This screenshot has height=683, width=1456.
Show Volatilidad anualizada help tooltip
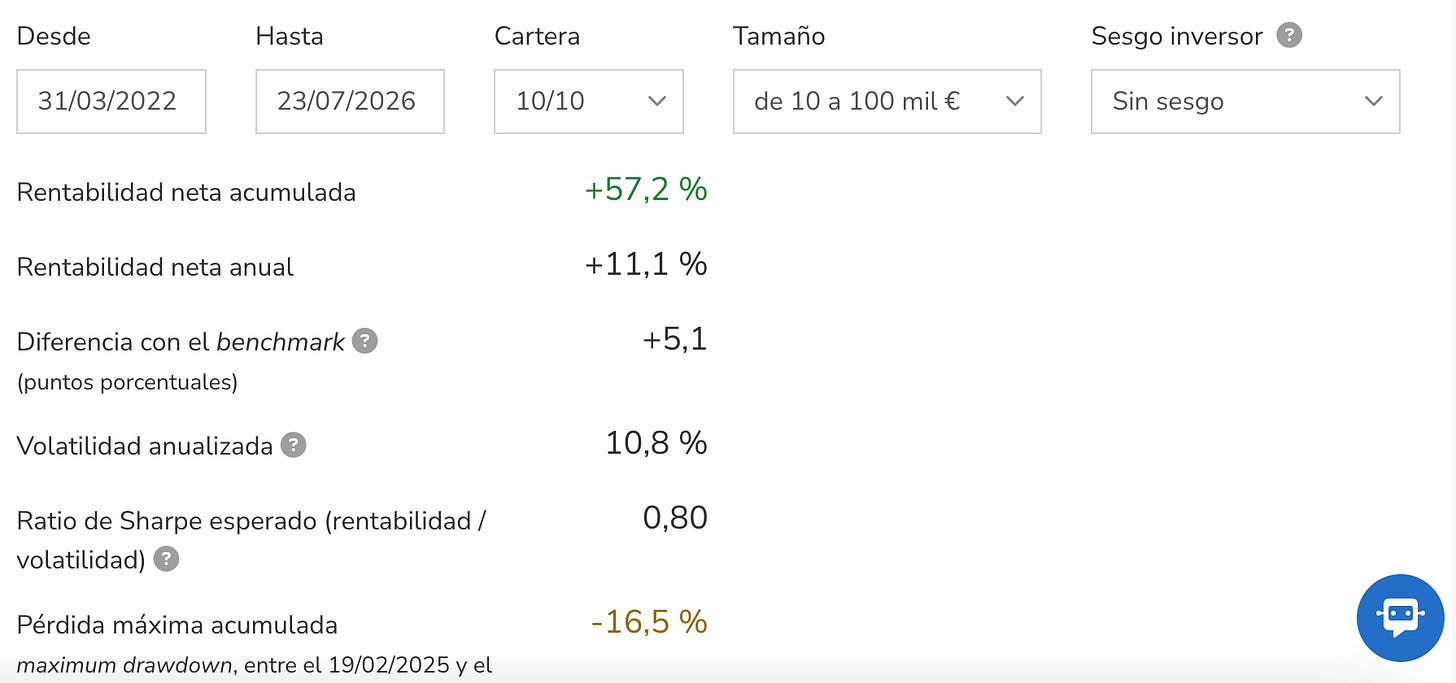coord(293,445)
